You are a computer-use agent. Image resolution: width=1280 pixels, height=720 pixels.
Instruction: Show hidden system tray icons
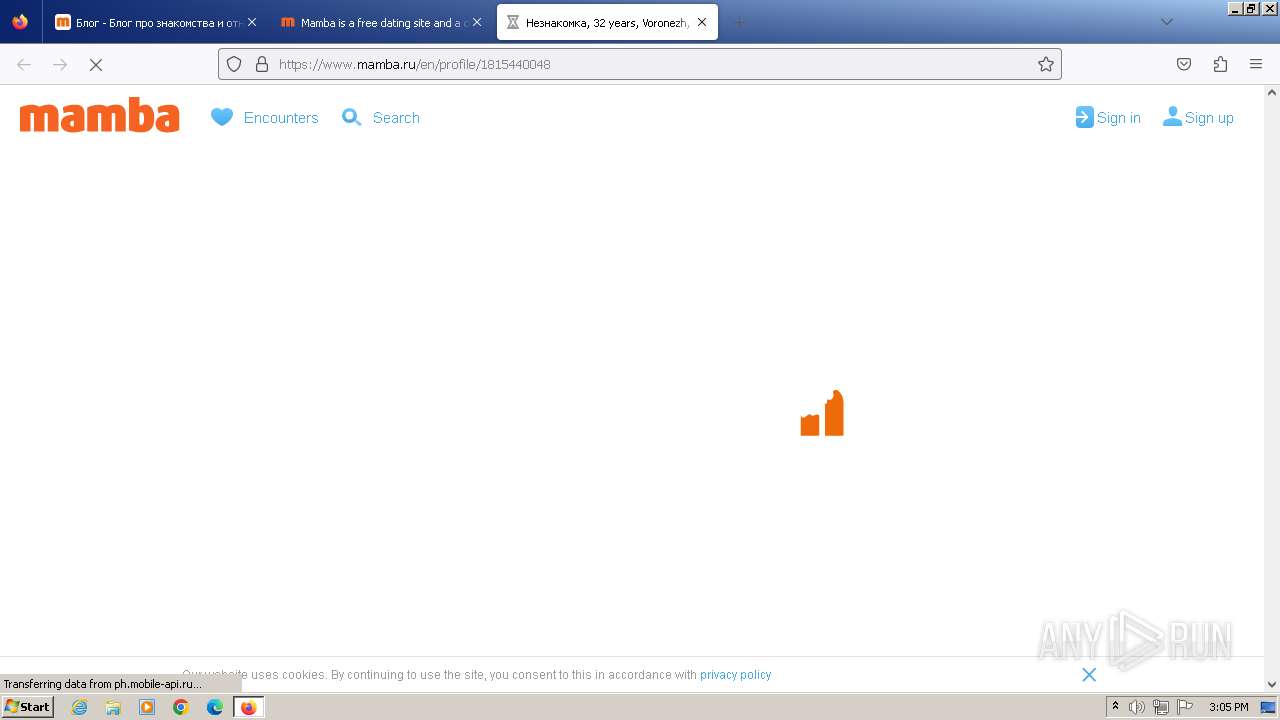1115,707
